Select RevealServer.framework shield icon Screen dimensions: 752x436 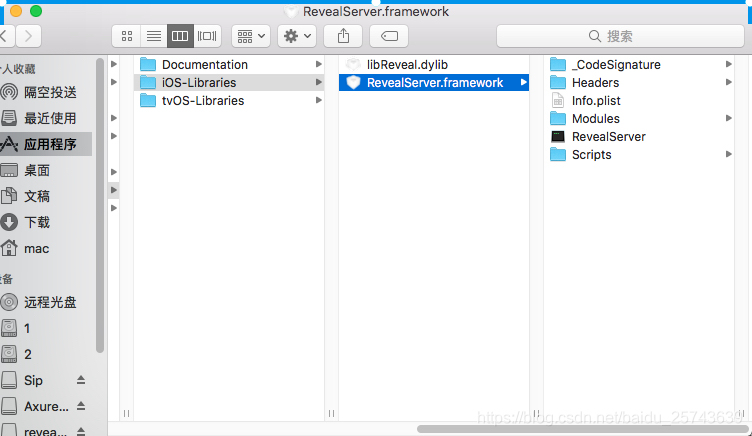(x=353, y=82)
